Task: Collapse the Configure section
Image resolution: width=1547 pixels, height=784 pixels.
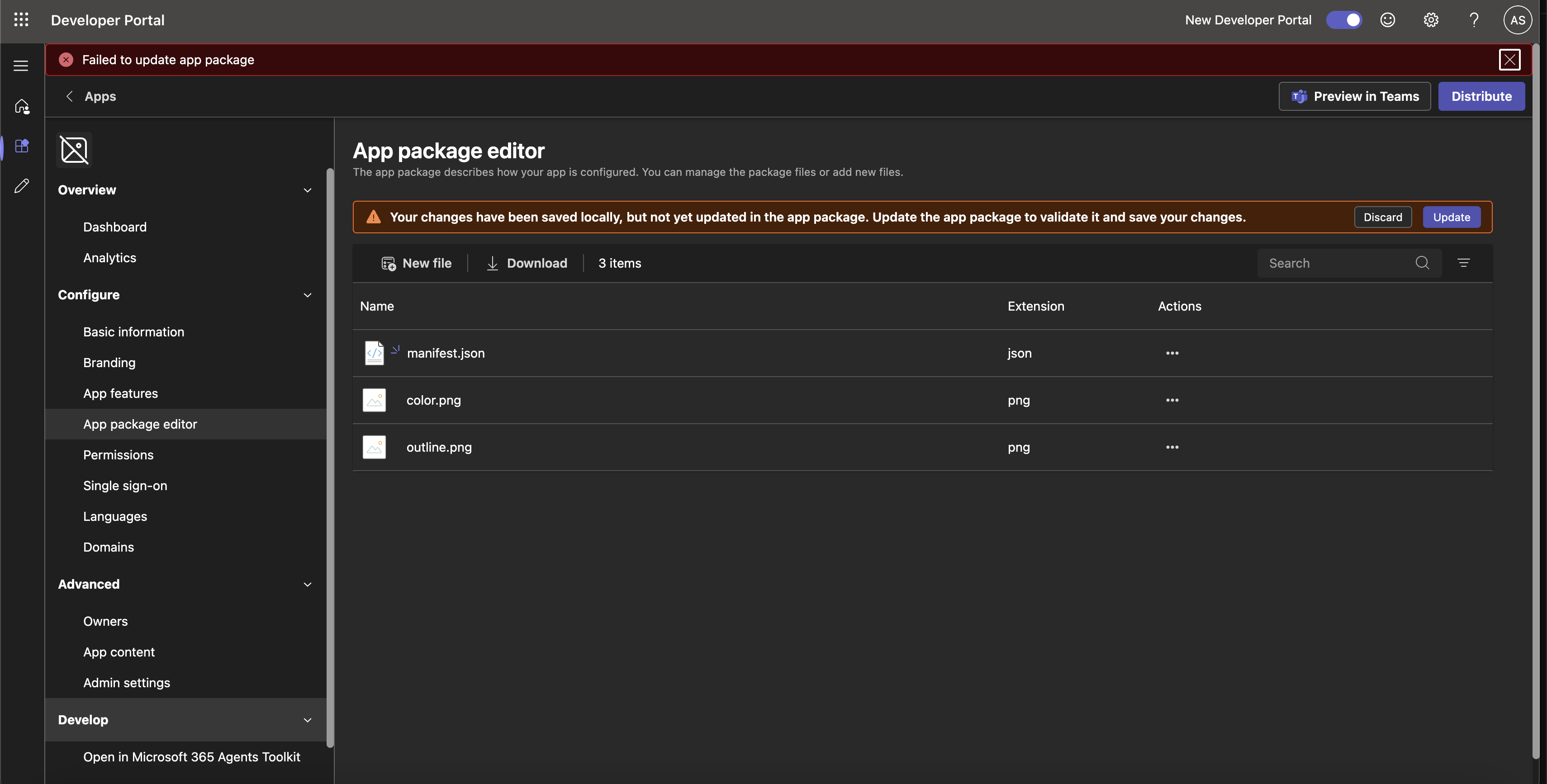Action: coord(307,295)
